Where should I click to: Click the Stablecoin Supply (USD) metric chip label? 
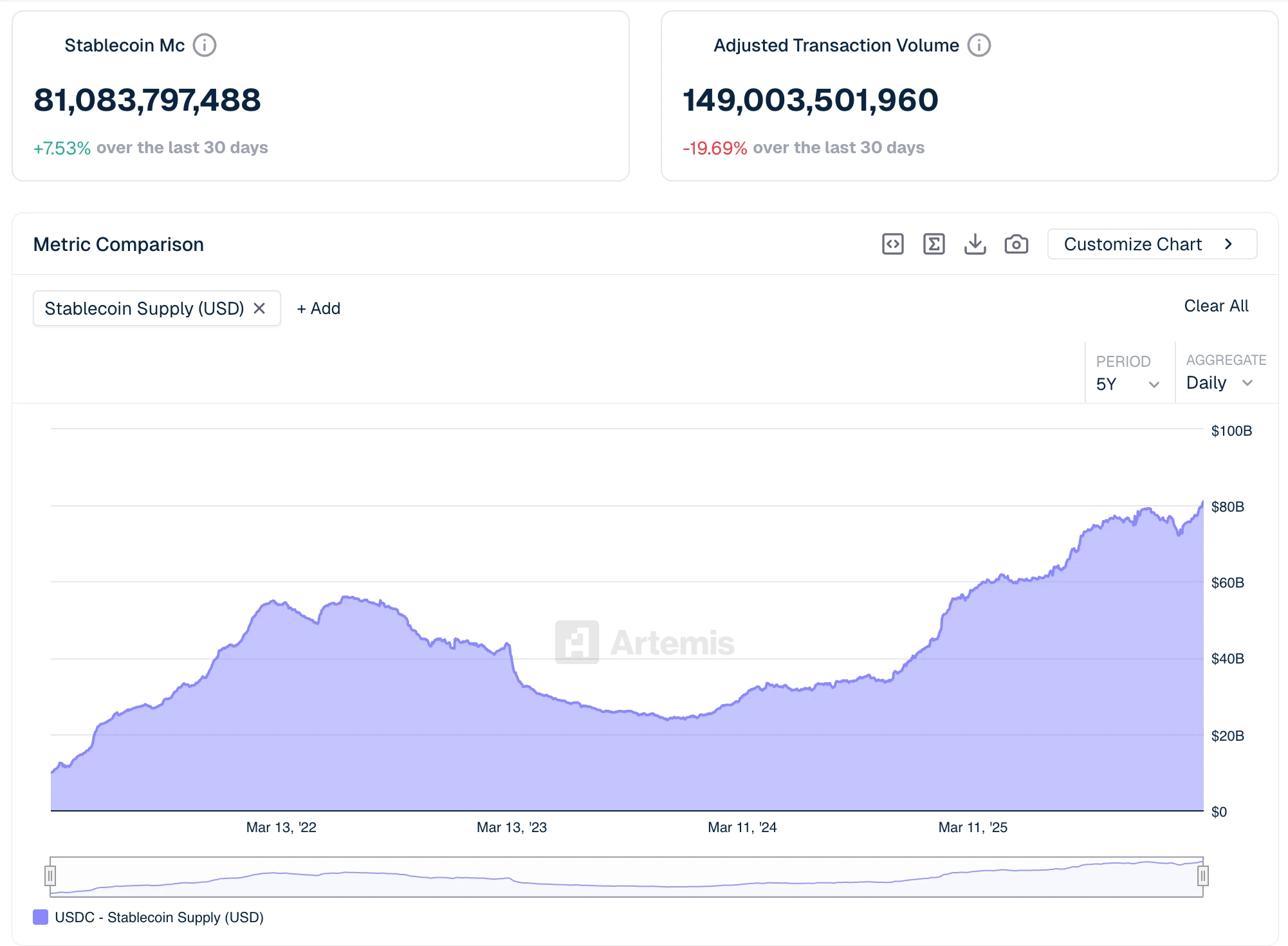[144, 308]
